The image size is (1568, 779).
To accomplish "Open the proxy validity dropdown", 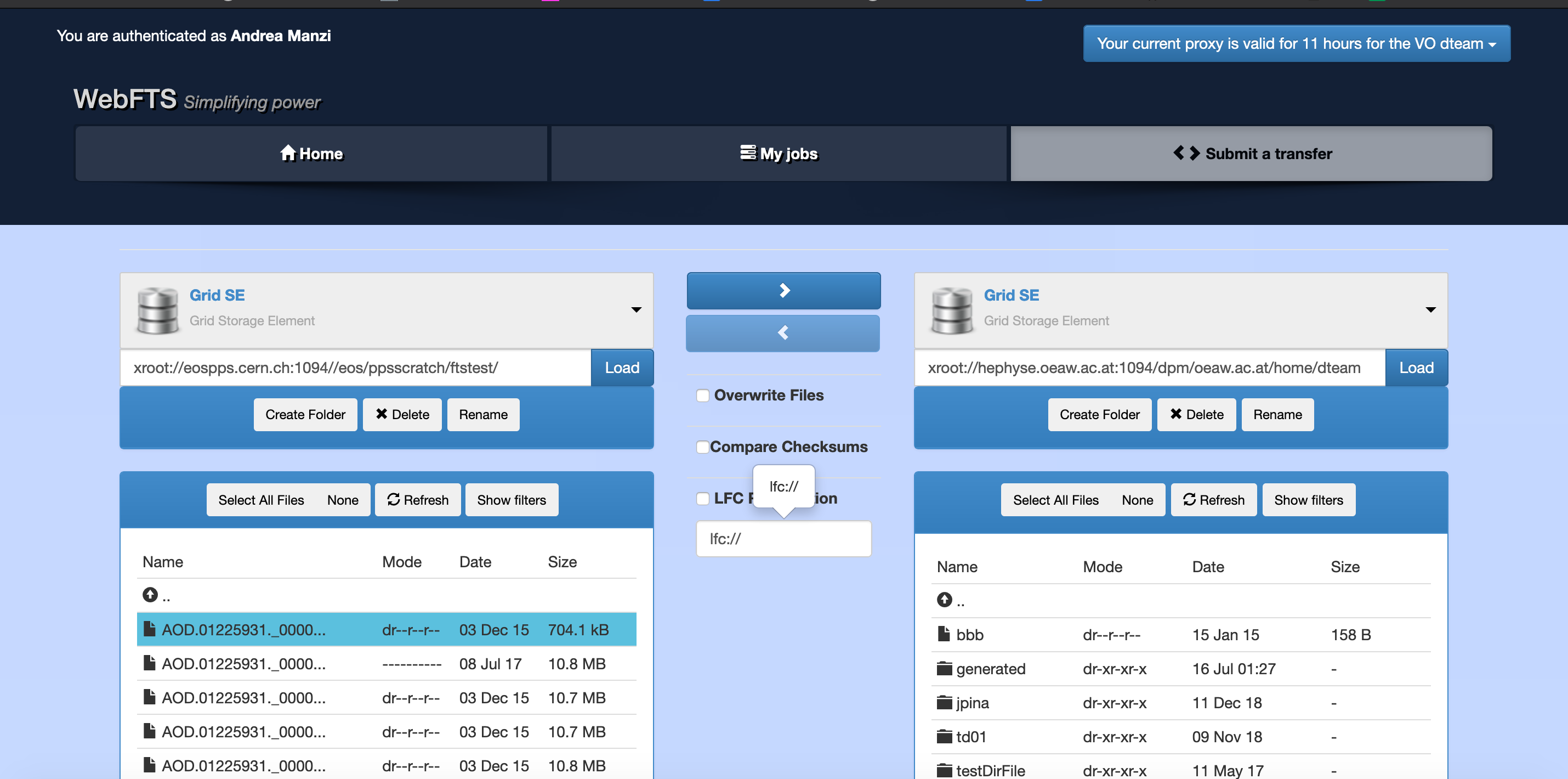I will tap(1296, 43).
